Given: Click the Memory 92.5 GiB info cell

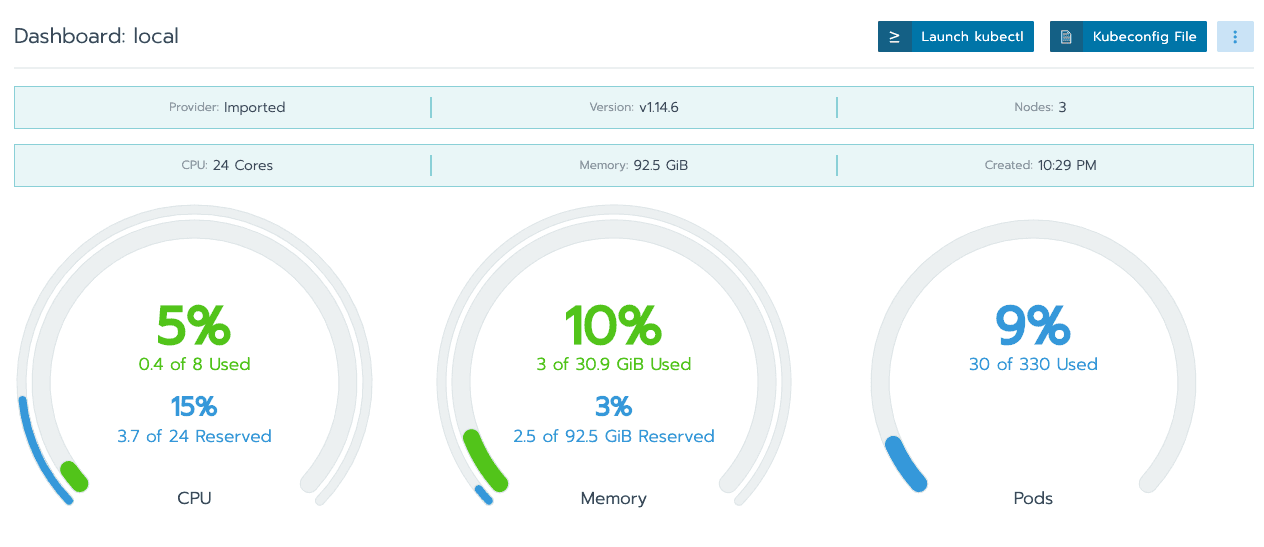Looking at the screenshot, I should click(x=634, y=165).
